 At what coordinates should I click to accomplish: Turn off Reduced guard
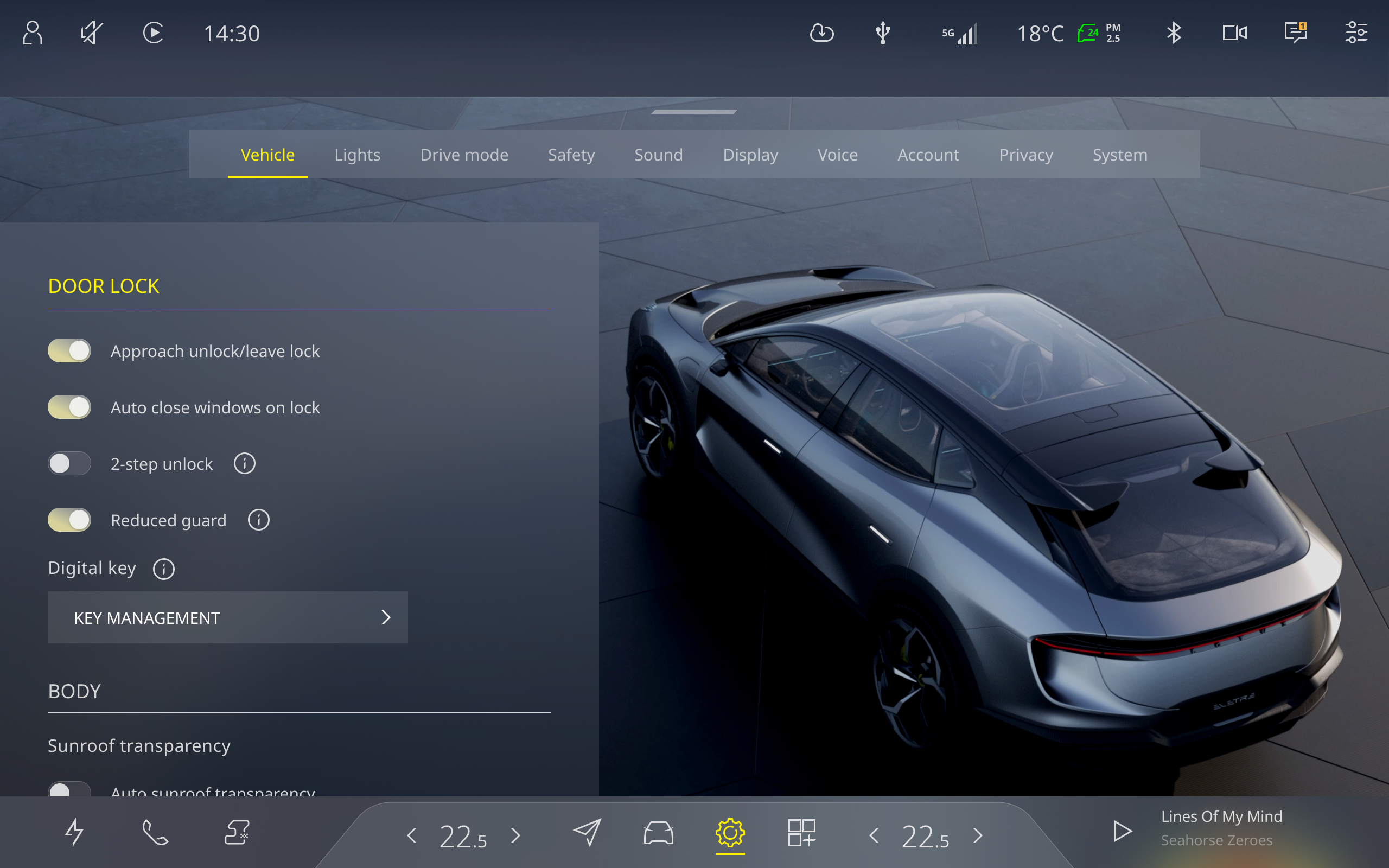69,520
